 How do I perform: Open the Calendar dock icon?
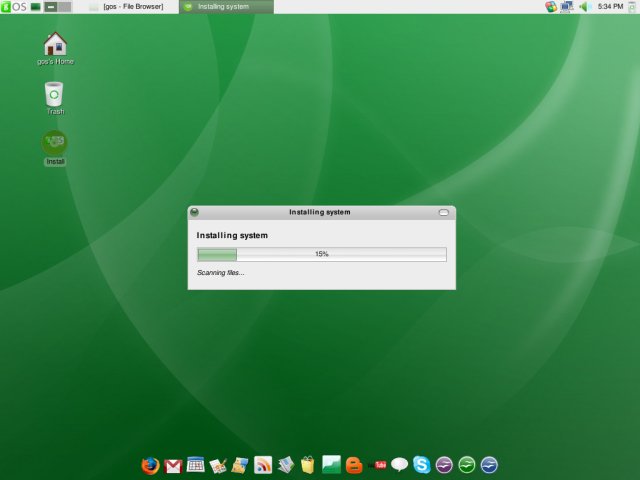point(196,464)
